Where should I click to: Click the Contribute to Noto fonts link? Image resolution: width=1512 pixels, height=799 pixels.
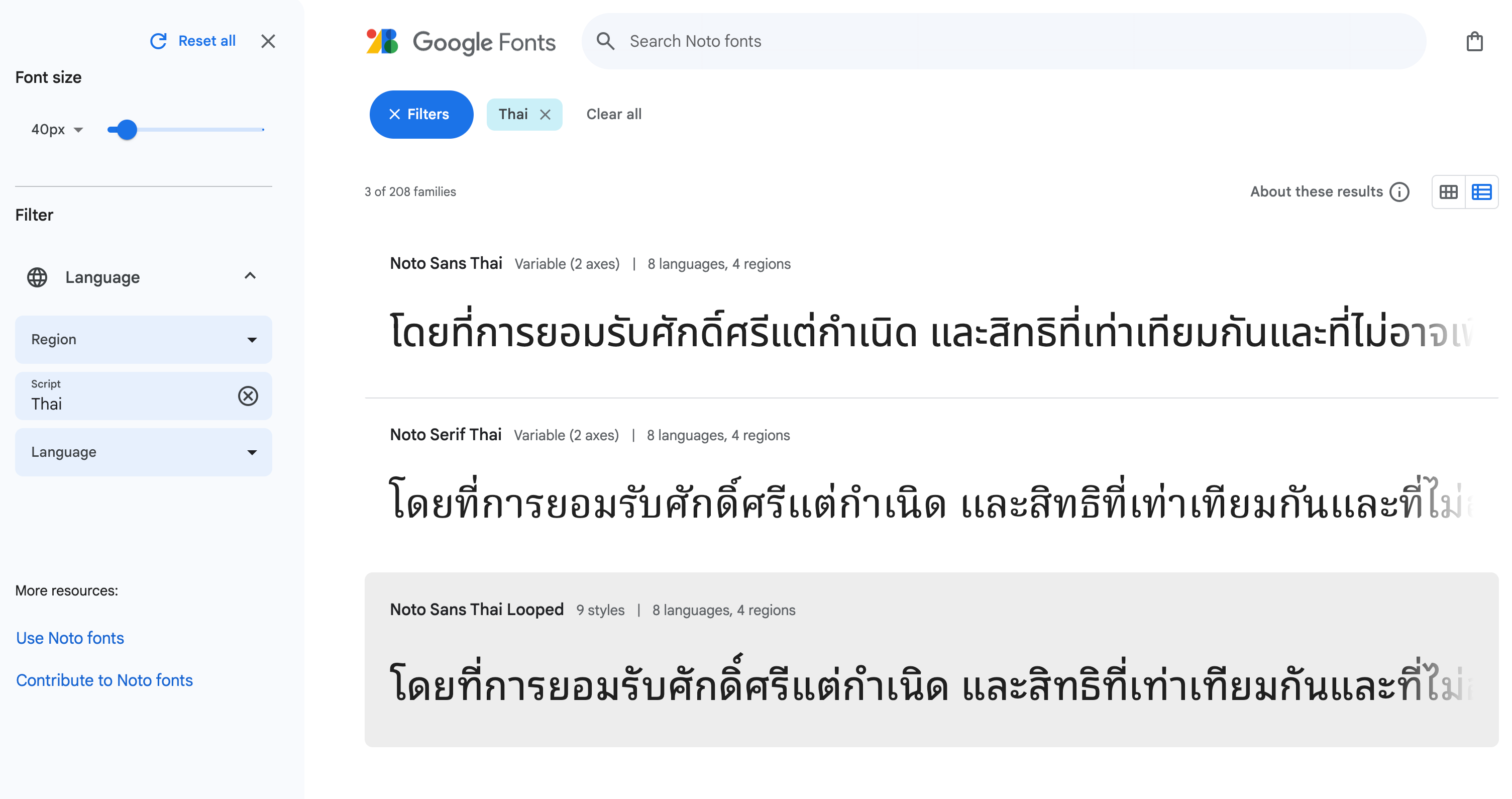tap(104, 680)
